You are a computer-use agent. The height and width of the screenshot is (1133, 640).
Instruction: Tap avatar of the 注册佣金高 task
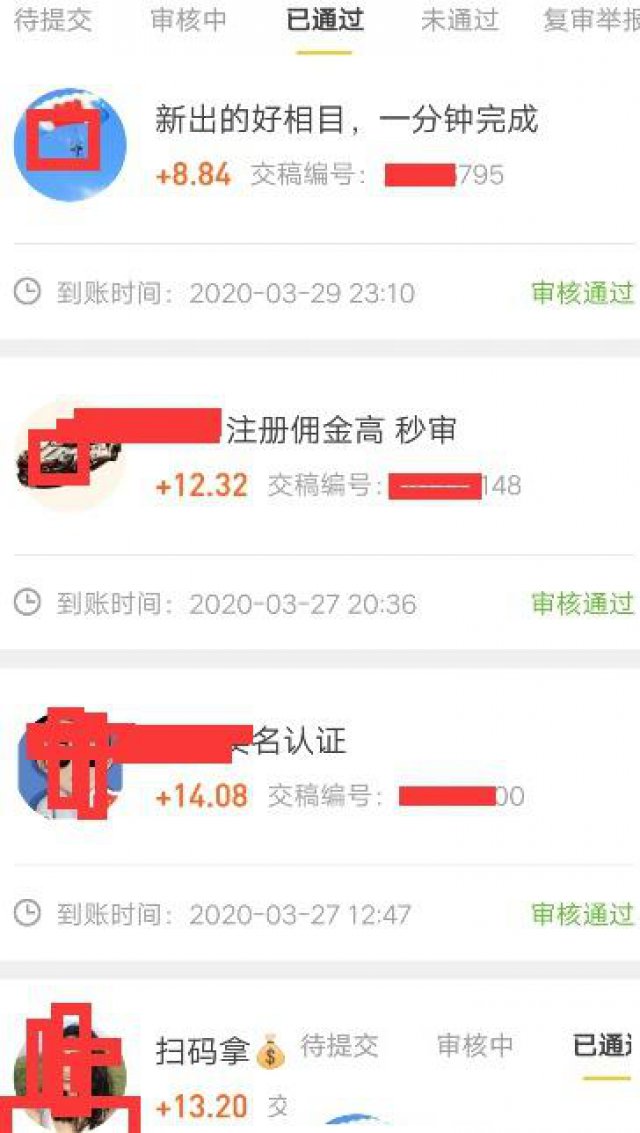(70, 454)
